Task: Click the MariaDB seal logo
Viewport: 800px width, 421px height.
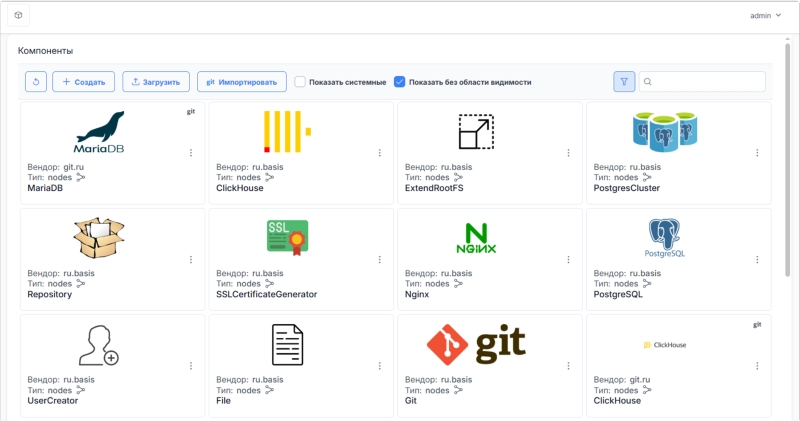Action: point(99,132)
